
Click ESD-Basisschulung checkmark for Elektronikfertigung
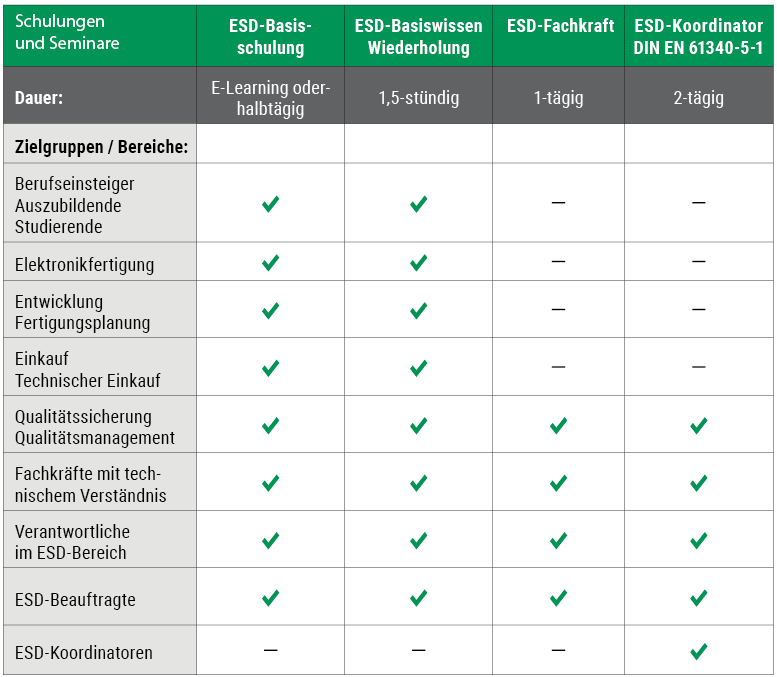tap(270, 263)
